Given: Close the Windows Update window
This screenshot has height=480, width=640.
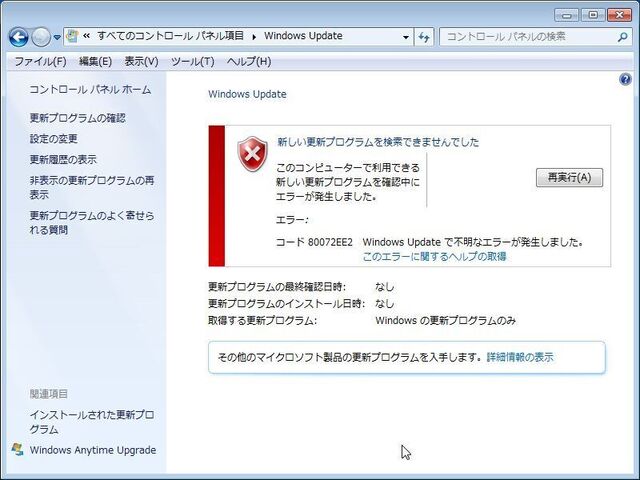Looking at the screenshot, I should 620,15.
